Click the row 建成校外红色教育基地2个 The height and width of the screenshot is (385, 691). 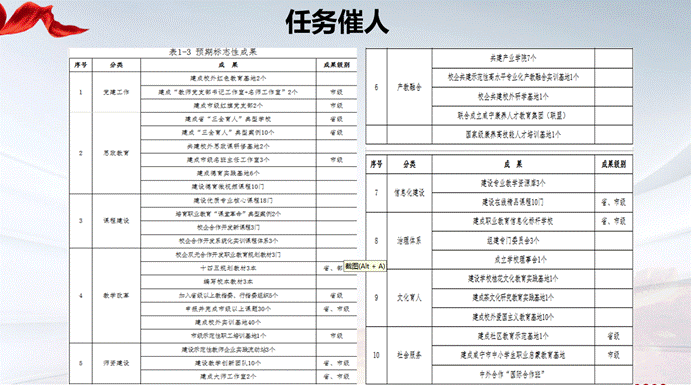228,78
